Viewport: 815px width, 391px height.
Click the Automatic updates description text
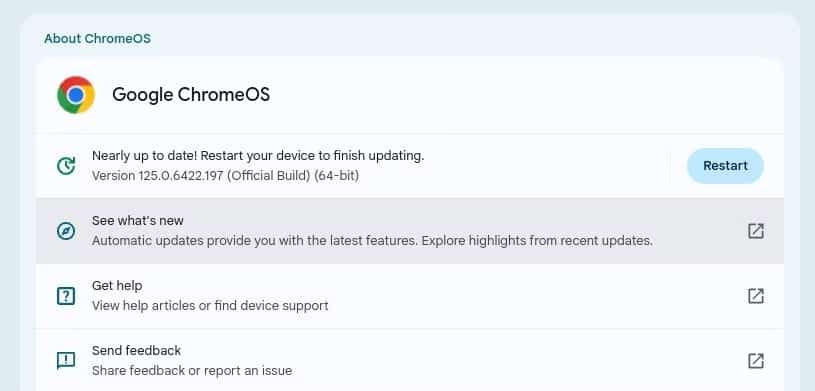pos(372,241)
